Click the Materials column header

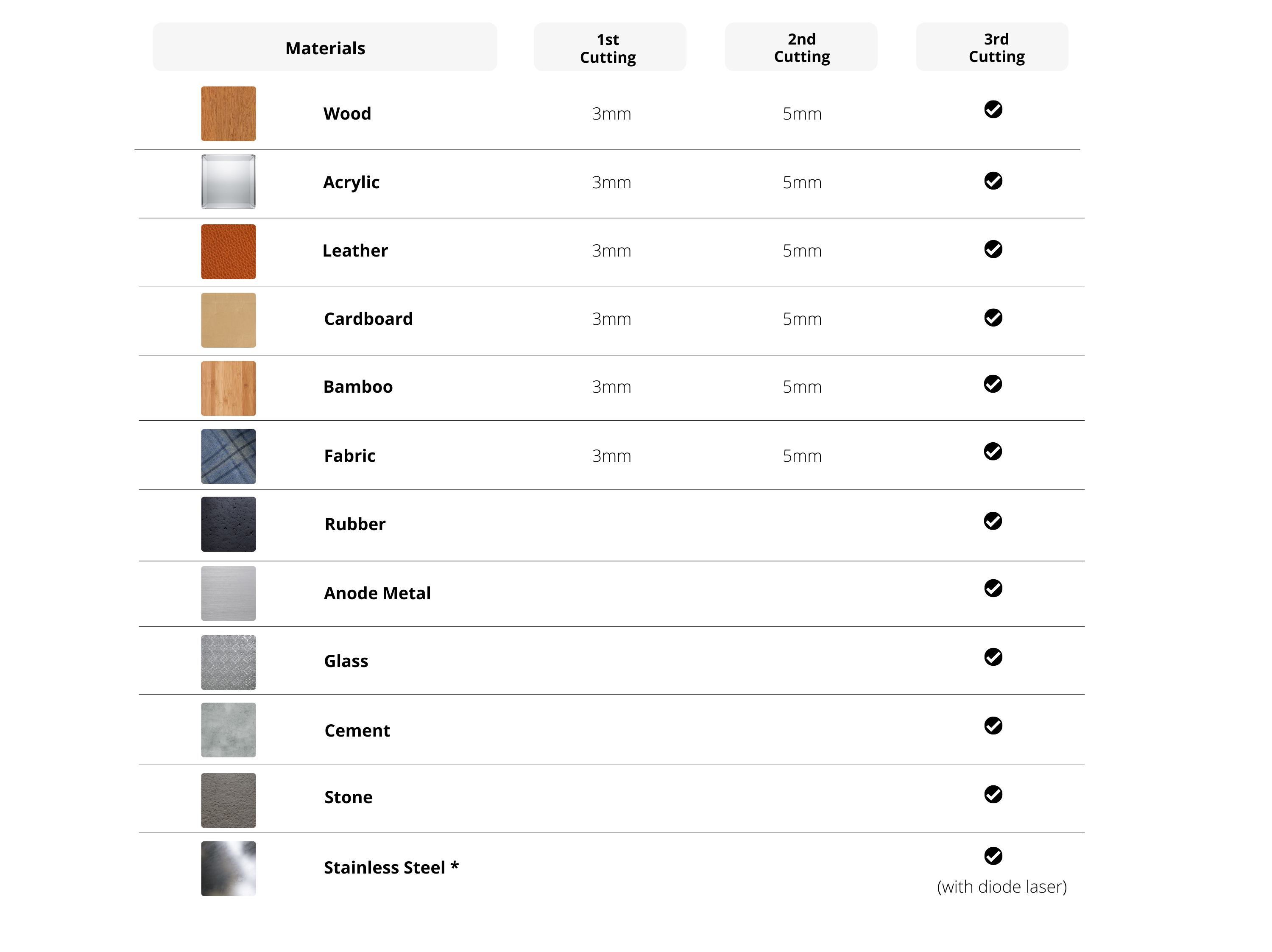tap(325, 47)
